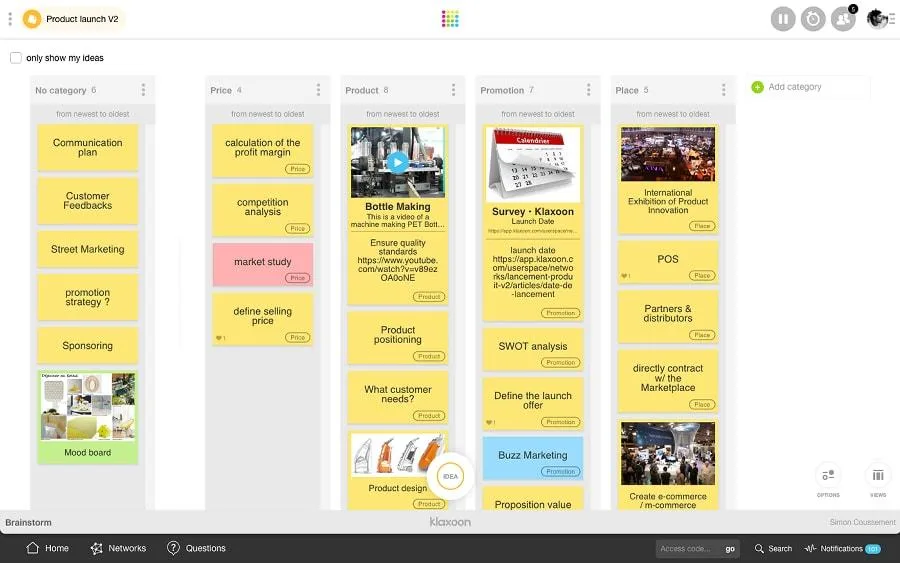The height and width of the screenshot is (563, 900).
Task: Like the define selling price idea heart
Action: (220, 338)
